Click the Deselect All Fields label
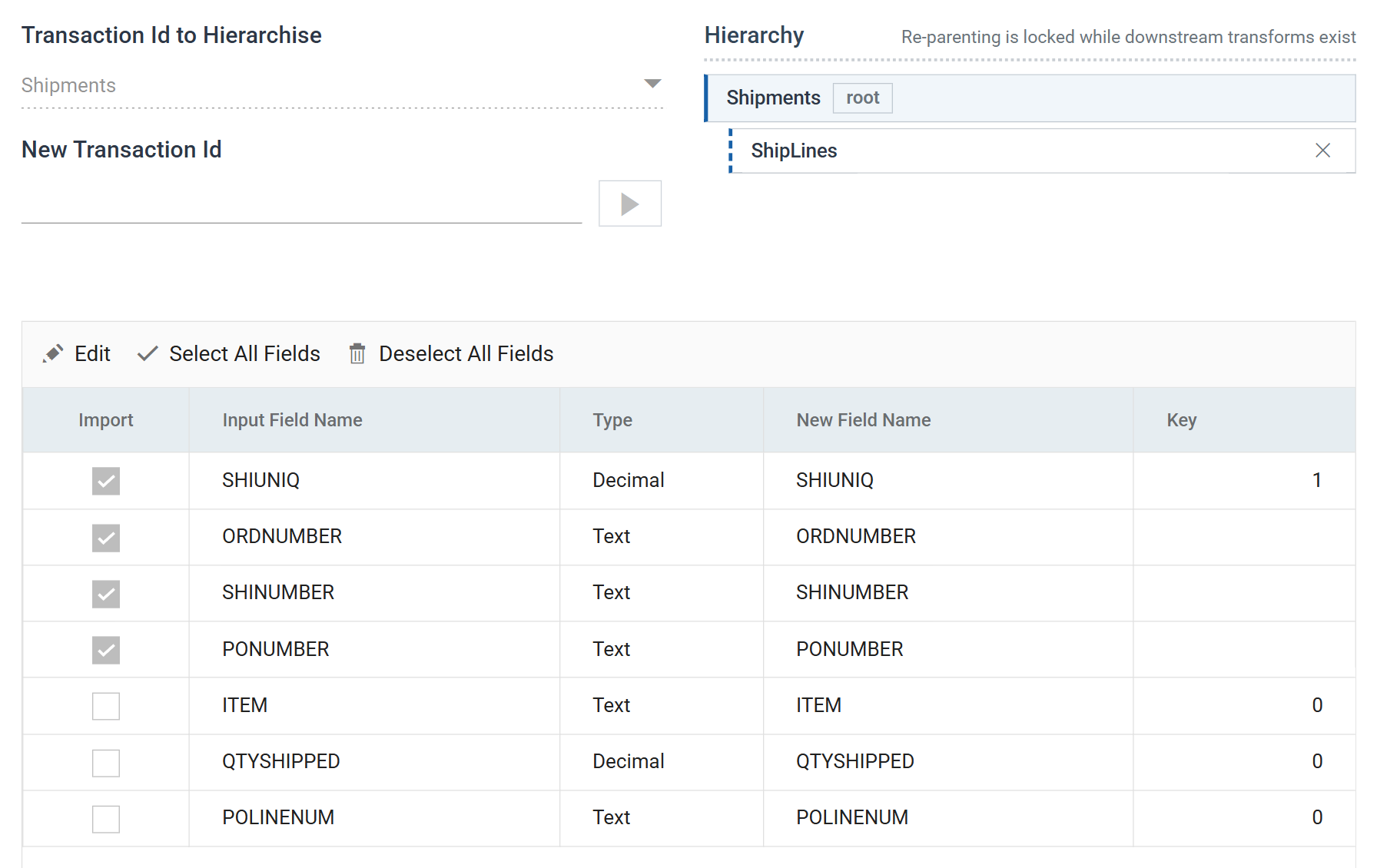1377x868 pixels. tap(466, 353)
